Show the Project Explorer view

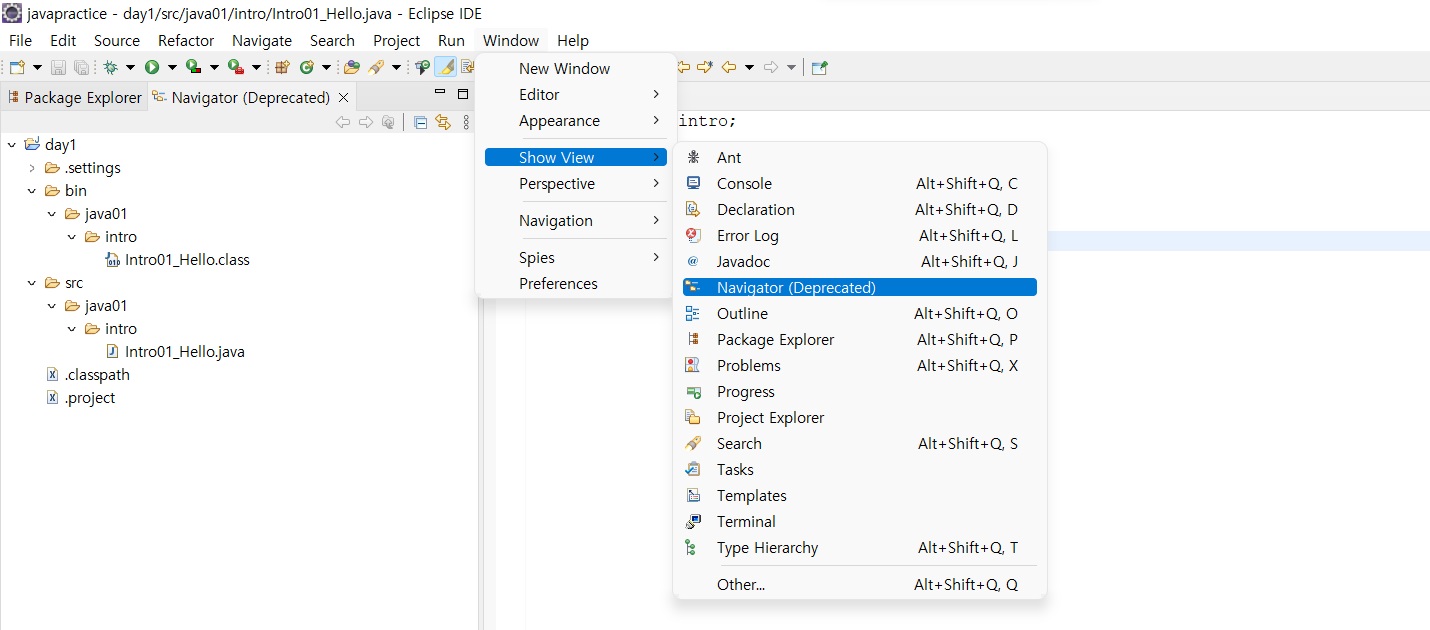[x=860, y=418]
